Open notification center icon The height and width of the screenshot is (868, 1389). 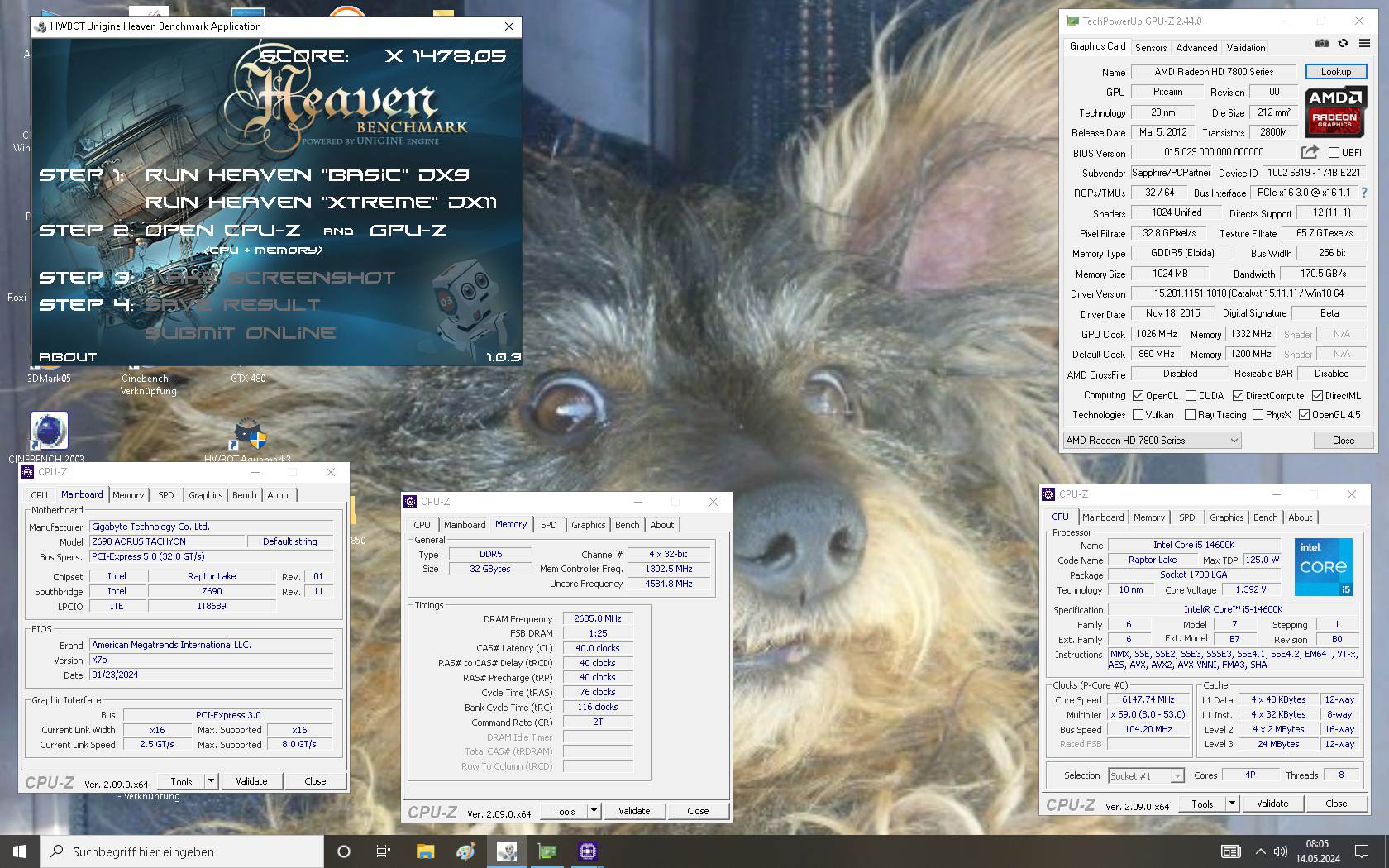[x=1362, y=851]
